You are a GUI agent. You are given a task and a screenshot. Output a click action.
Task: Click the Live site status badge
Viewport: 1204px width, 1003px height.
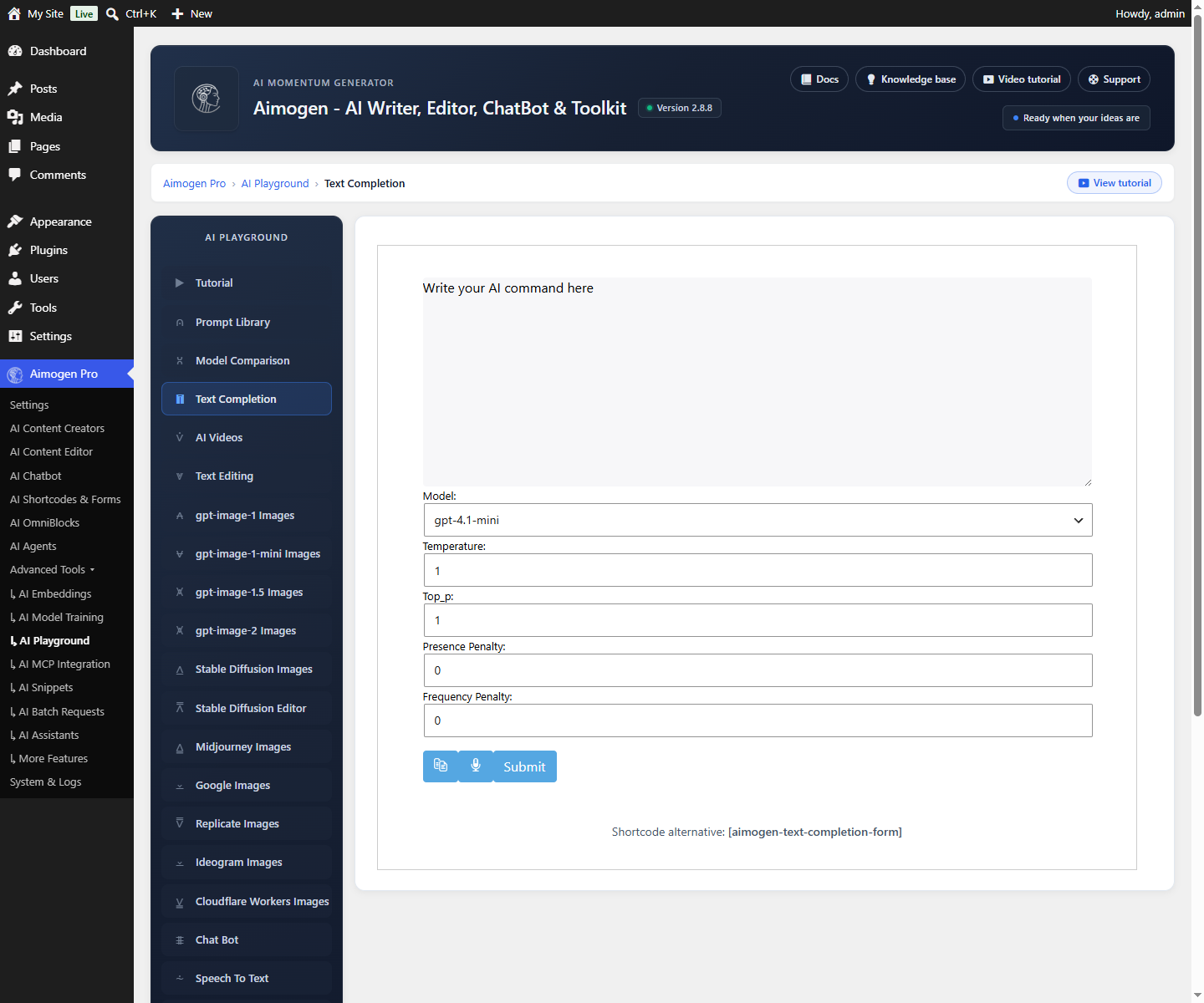pyautogui.click(x=84, y=13)
